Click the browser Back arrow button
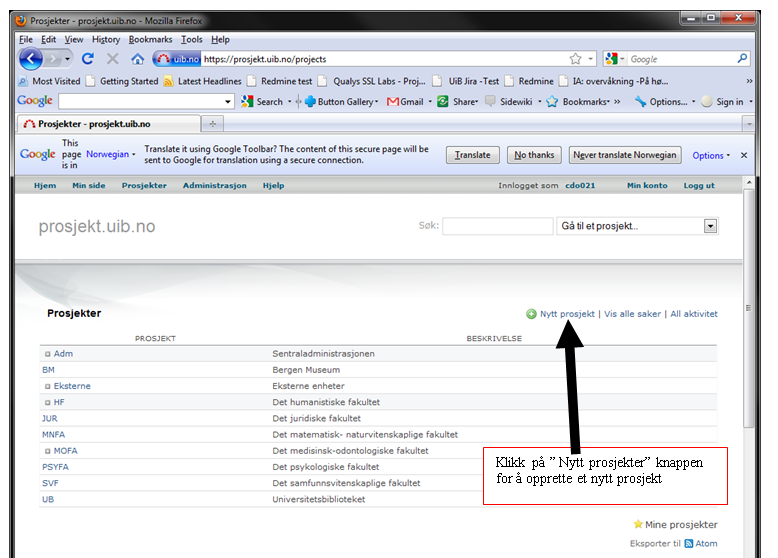The width and height of the screenshot is (778, 558). [x=31, y=59]
